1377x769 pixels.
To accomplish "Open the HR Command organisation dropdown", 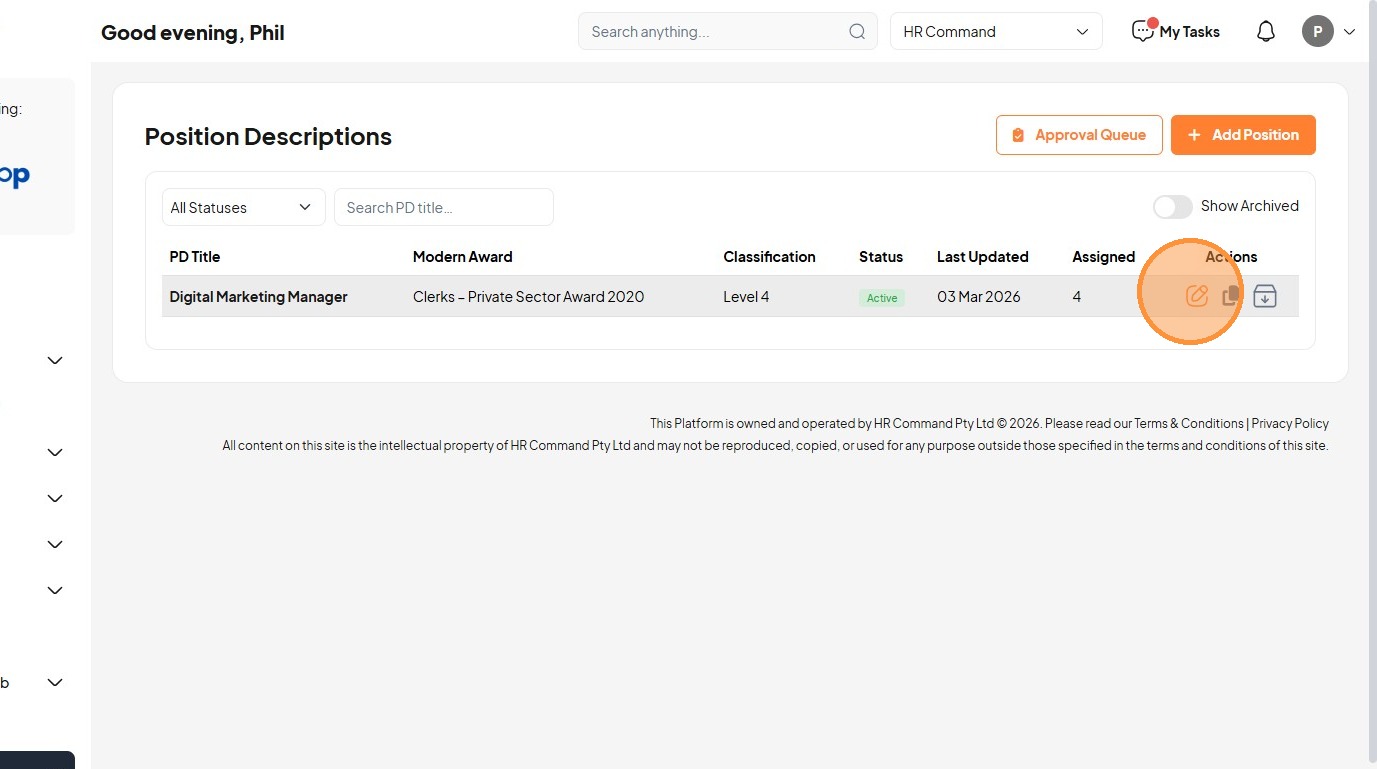I will coord(995,32).
